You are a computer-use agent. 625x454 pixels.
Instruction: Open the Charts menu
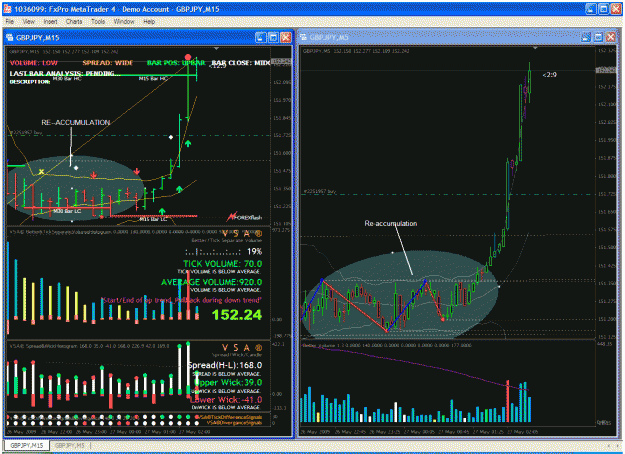pyautogui.click(x=74, y=22)
